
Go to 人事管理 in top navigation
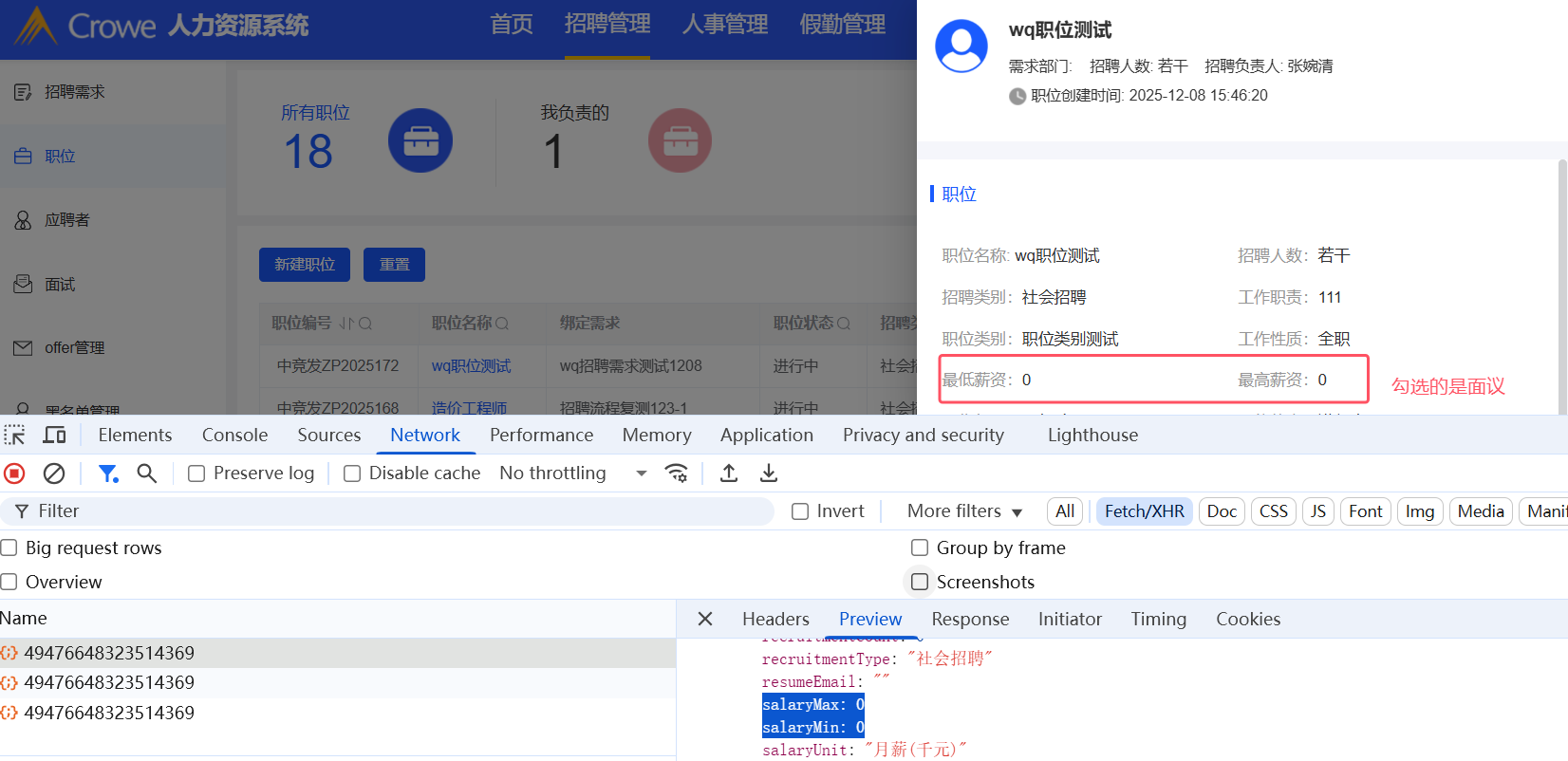click(x=725, y=25)
